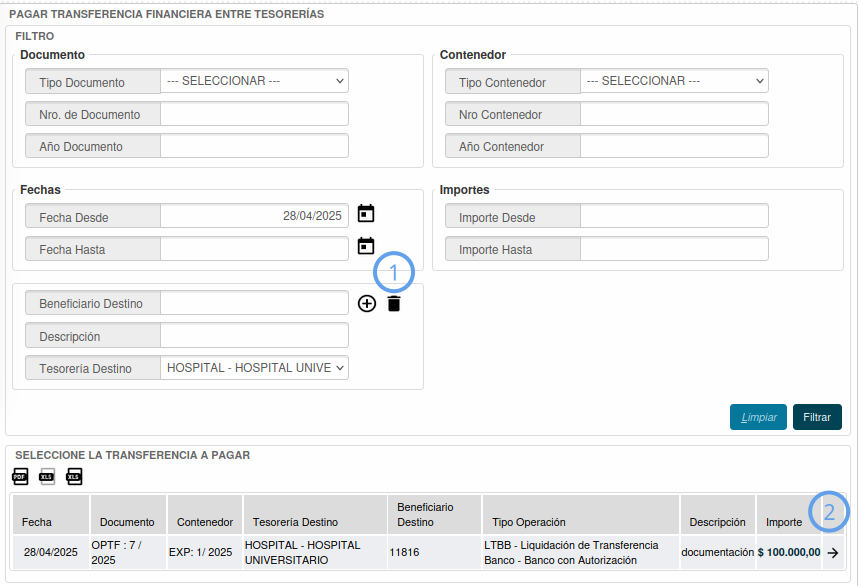Export the transfer list as PDF
859x586 pixels.
coord(20,477)
